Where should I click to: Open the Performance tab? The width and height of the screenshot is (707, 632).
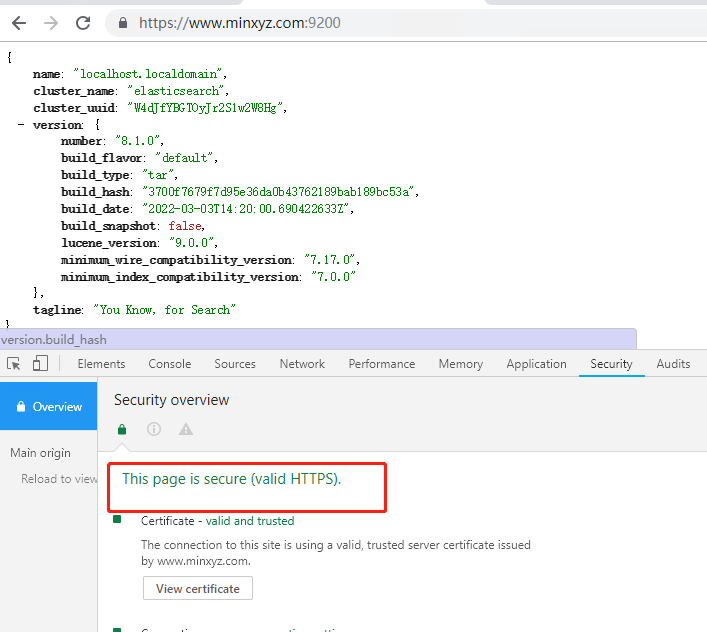[x=381, y=364]
